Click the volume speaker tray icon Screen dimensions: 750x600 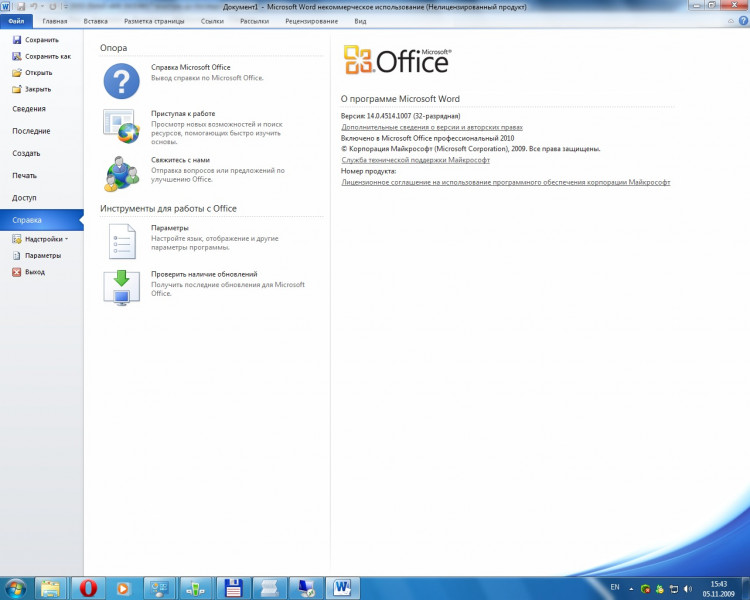688,589
